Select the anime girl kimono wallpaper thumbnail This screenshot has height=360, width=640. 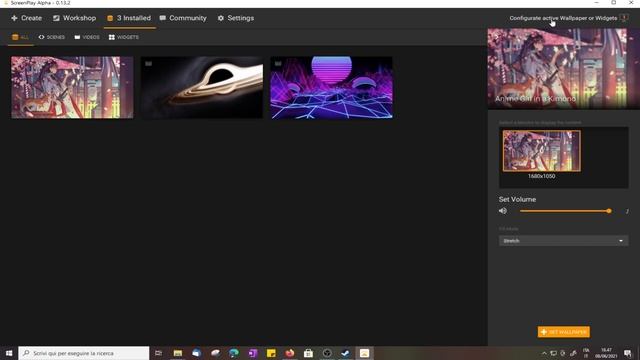tap(72, 87)
